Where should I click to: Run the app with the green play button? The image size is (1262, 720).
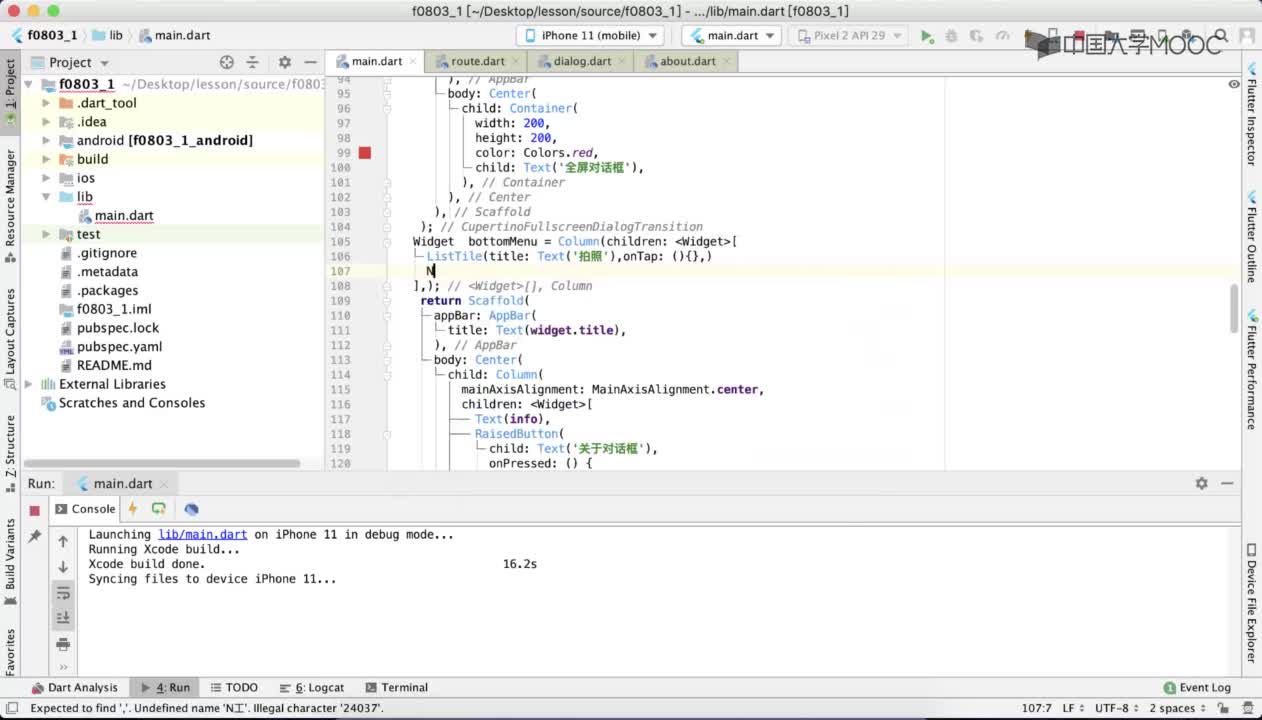(927, 35)
